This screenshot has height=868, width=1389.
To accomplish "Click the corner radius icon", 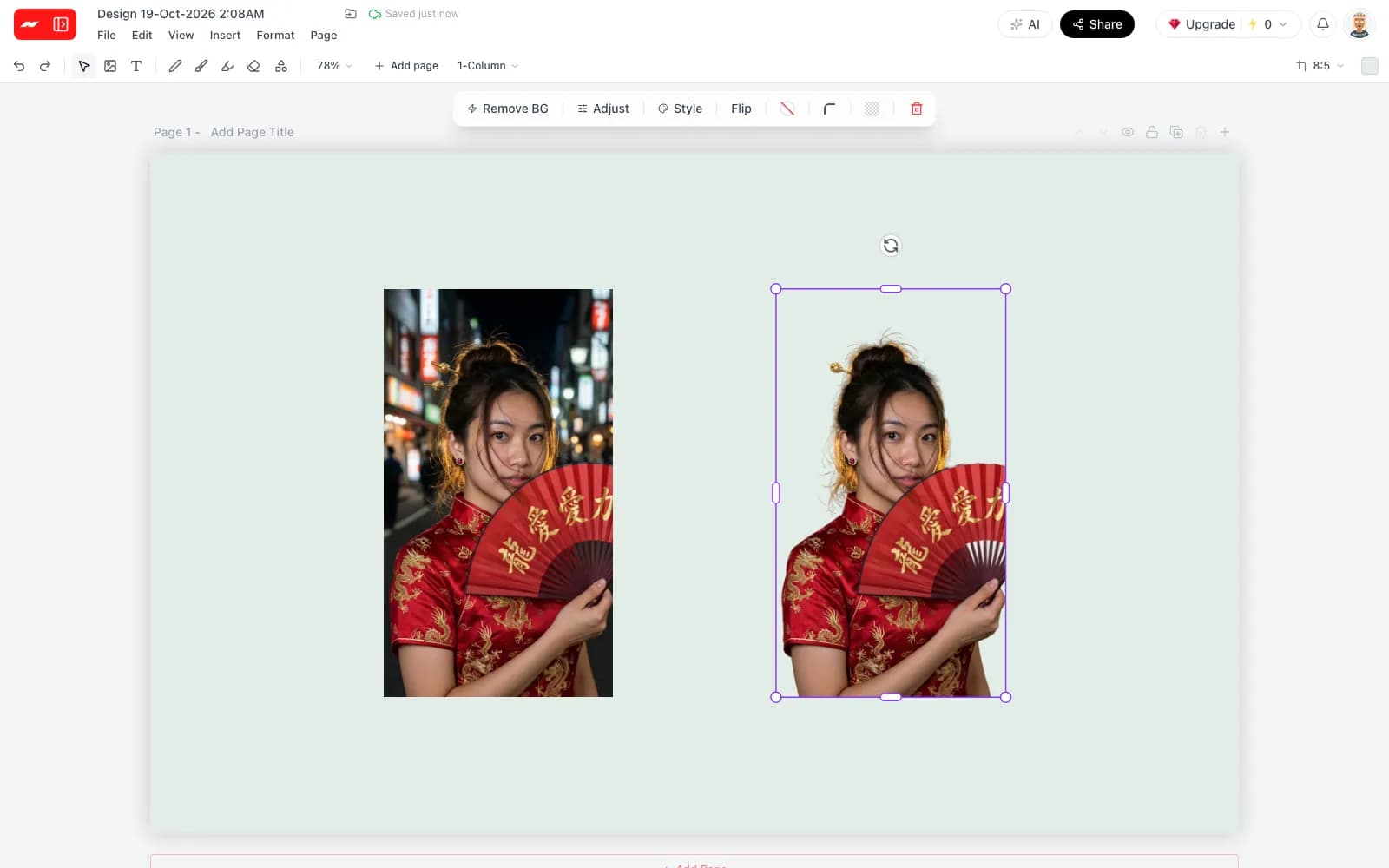I will [x=830, y=108].
